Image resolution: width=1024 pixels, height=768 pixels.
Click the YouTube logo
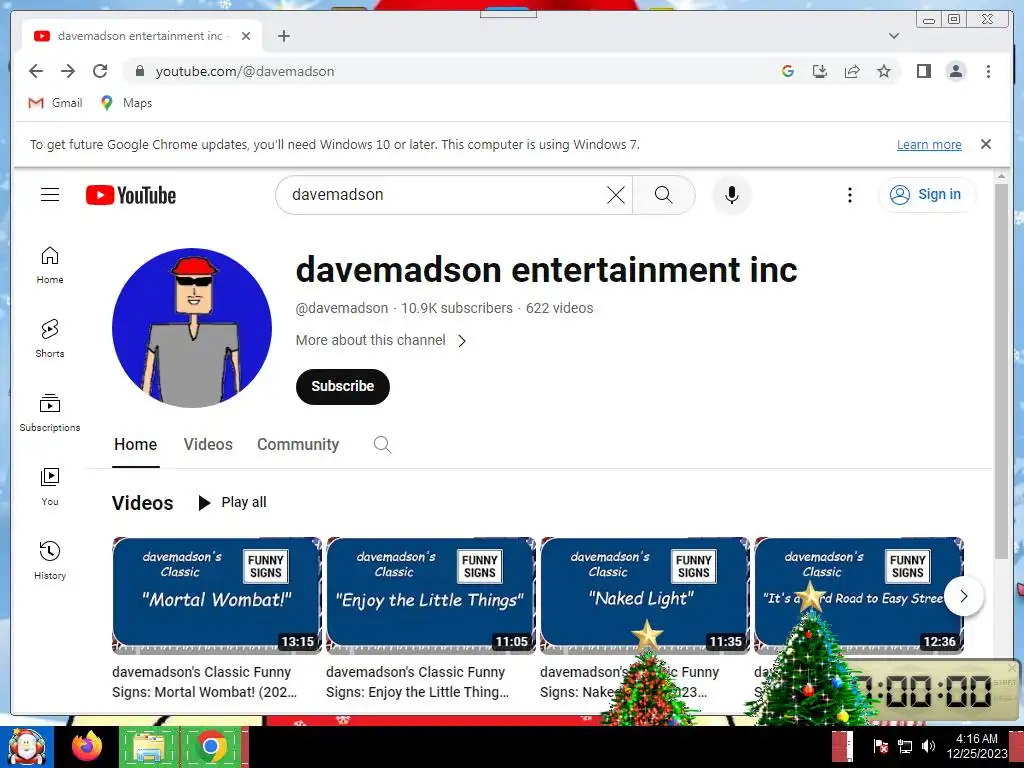pos(131,195)
